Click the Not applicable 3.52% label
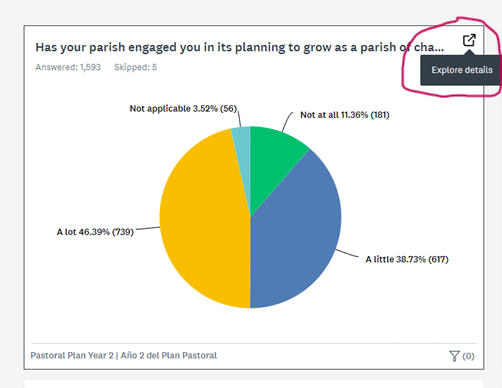502x388 pixels. click(x=183, y=109)
